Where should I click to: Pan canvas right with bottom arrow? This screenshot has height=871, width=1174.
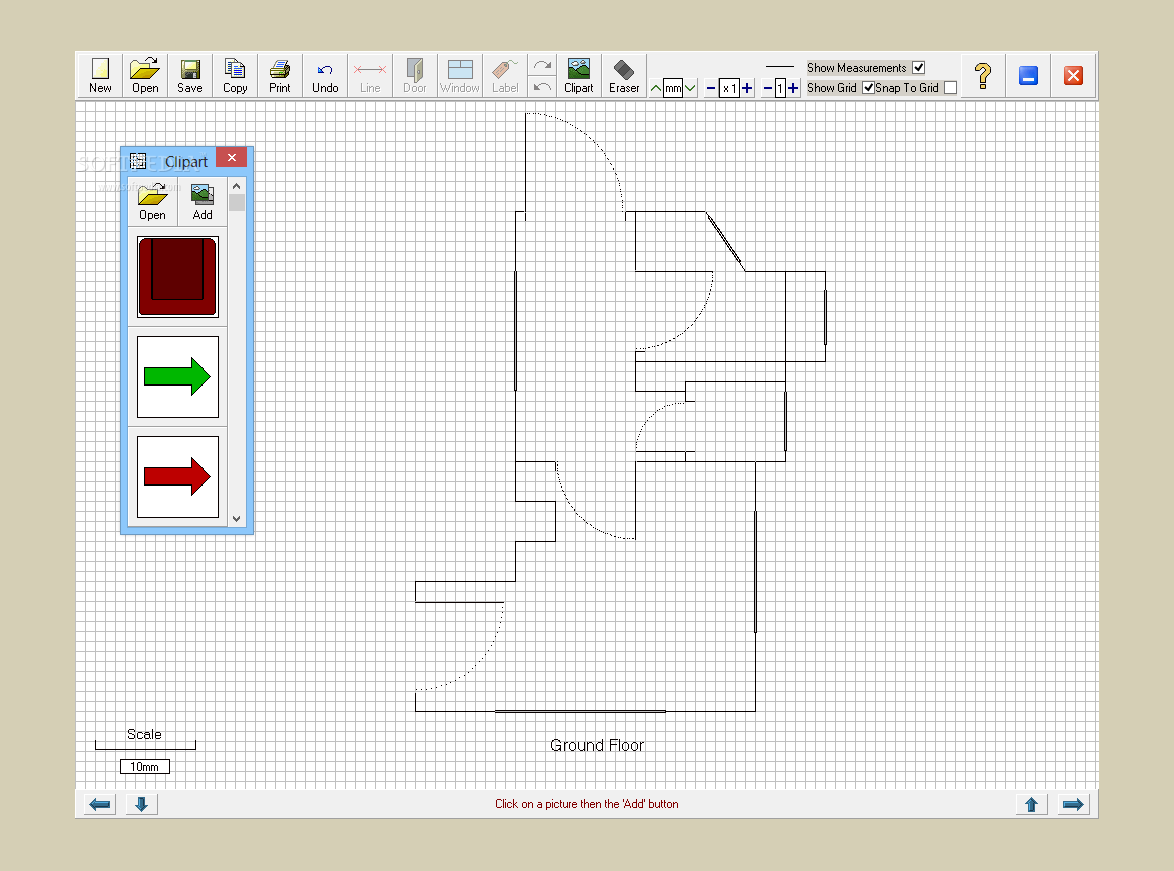(x=1073, y=804)
